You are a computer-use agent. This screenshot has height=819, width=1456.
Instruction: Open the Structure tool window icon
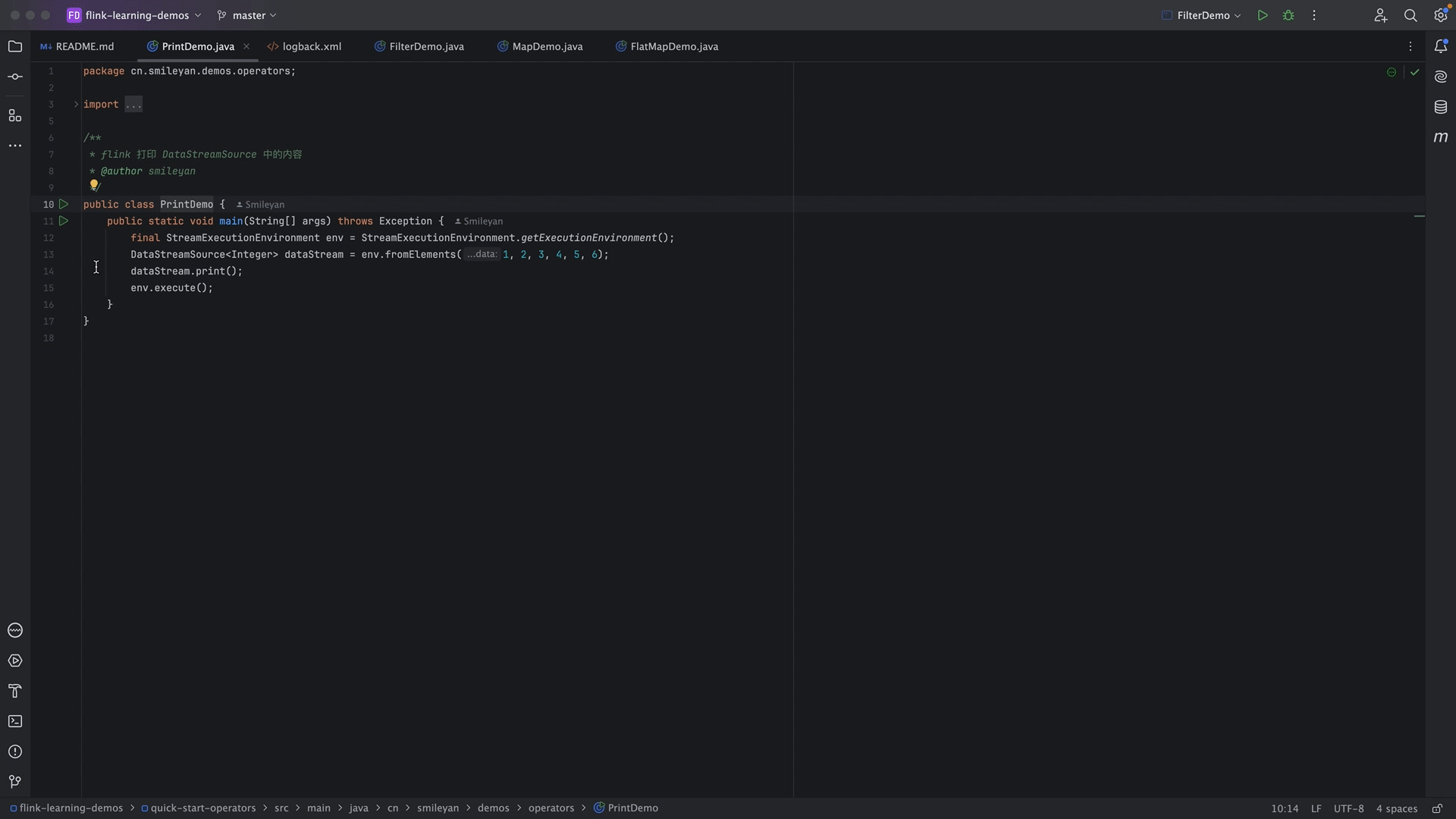click(15, 116)
